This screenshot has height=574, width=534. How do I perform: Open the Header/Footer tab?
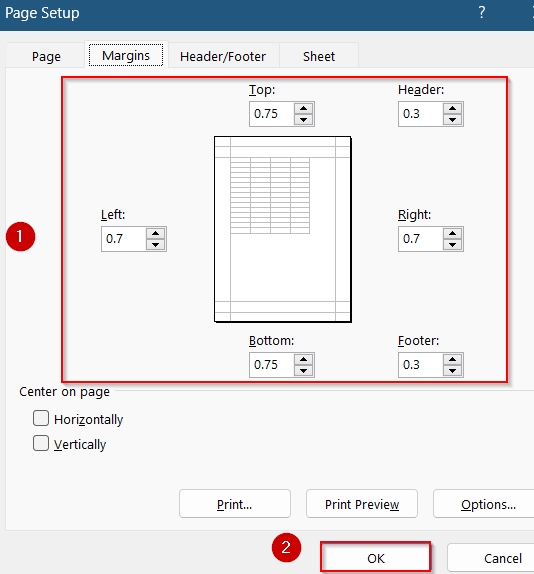223,56
